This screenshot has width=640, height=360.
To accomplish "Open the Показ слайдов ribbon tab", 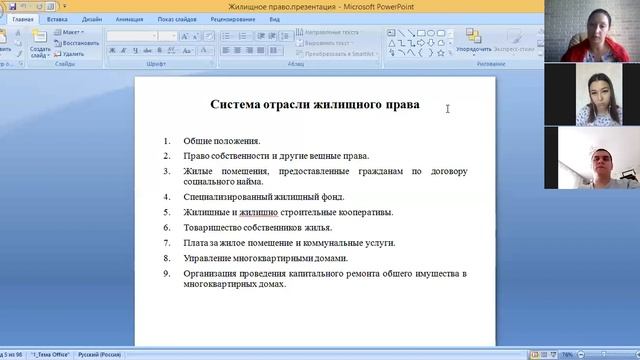I will coord(177,19).
